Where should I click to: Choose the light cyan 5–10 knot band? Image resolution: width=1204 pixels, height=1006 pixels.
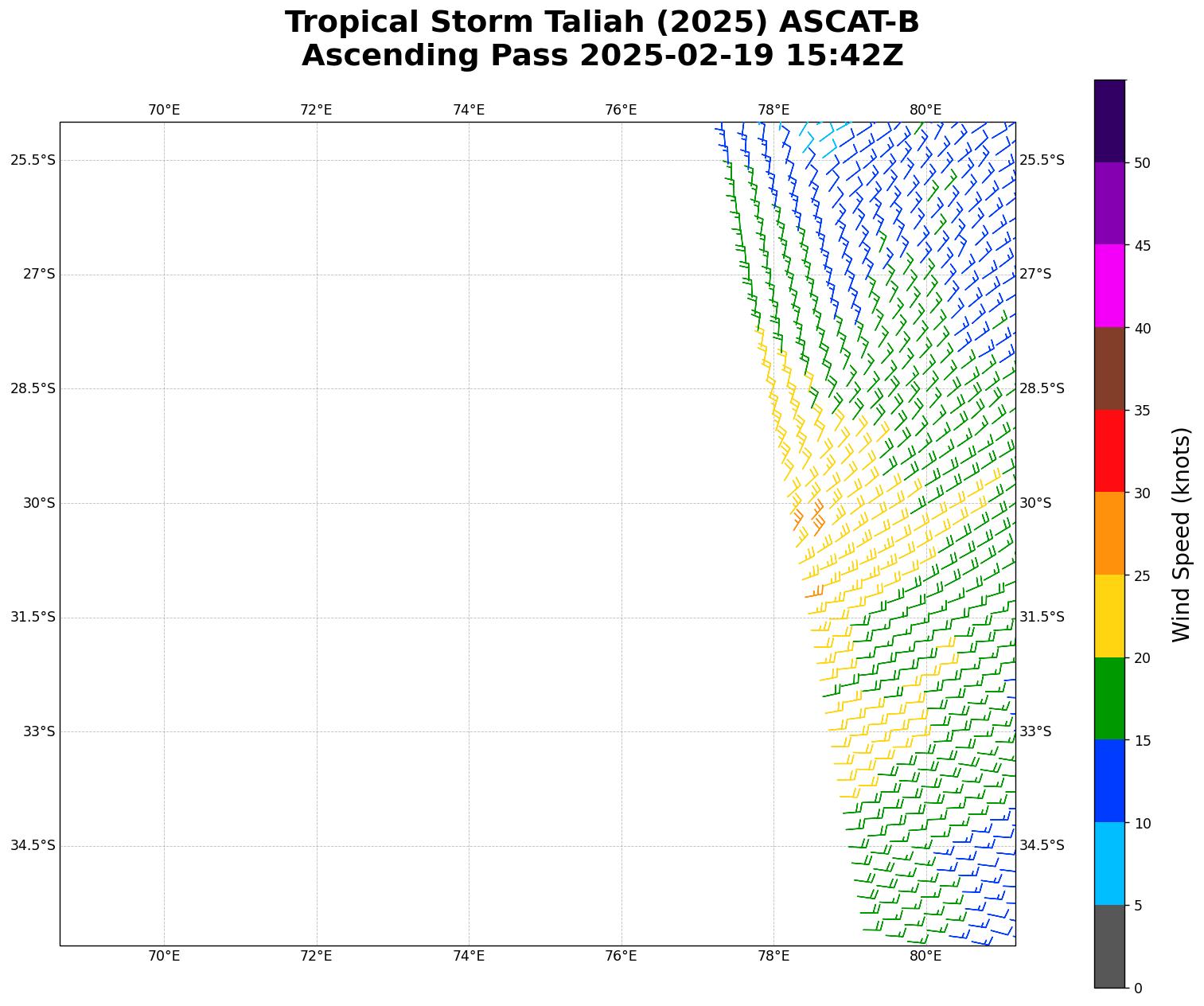(1109, 864)
